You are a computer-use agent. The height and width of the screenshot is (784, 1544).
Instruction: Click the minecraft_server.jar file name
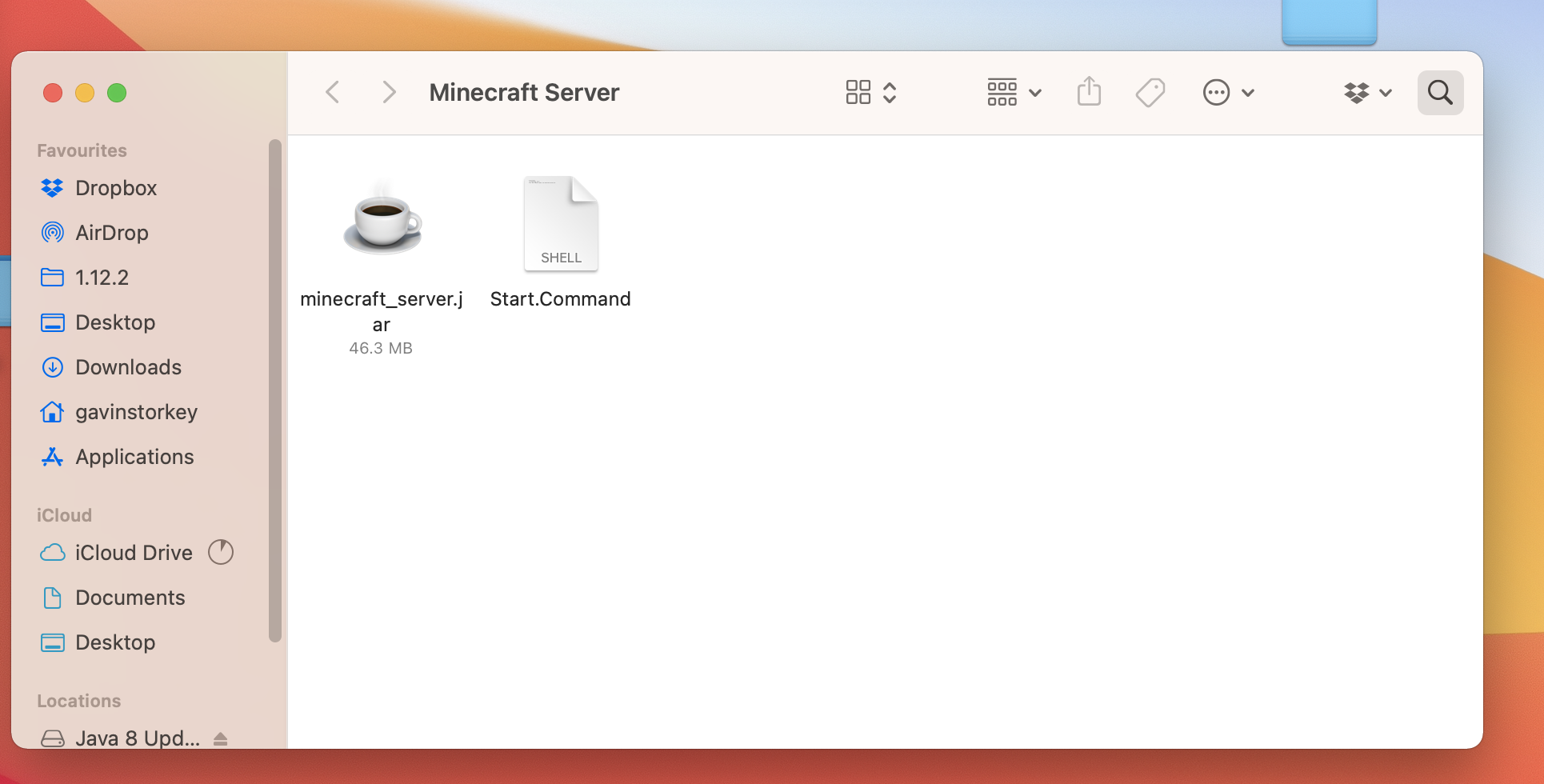382,311
